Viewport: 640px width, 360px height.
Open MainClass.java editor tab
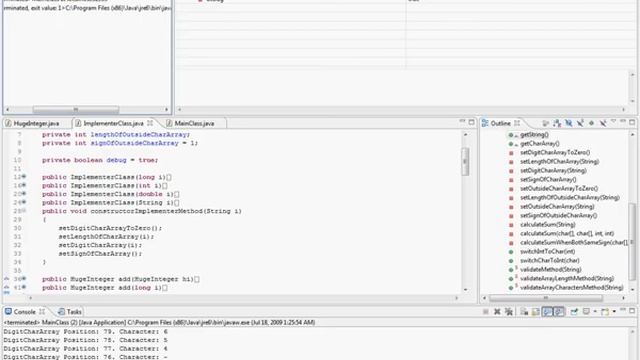[190, 123]
